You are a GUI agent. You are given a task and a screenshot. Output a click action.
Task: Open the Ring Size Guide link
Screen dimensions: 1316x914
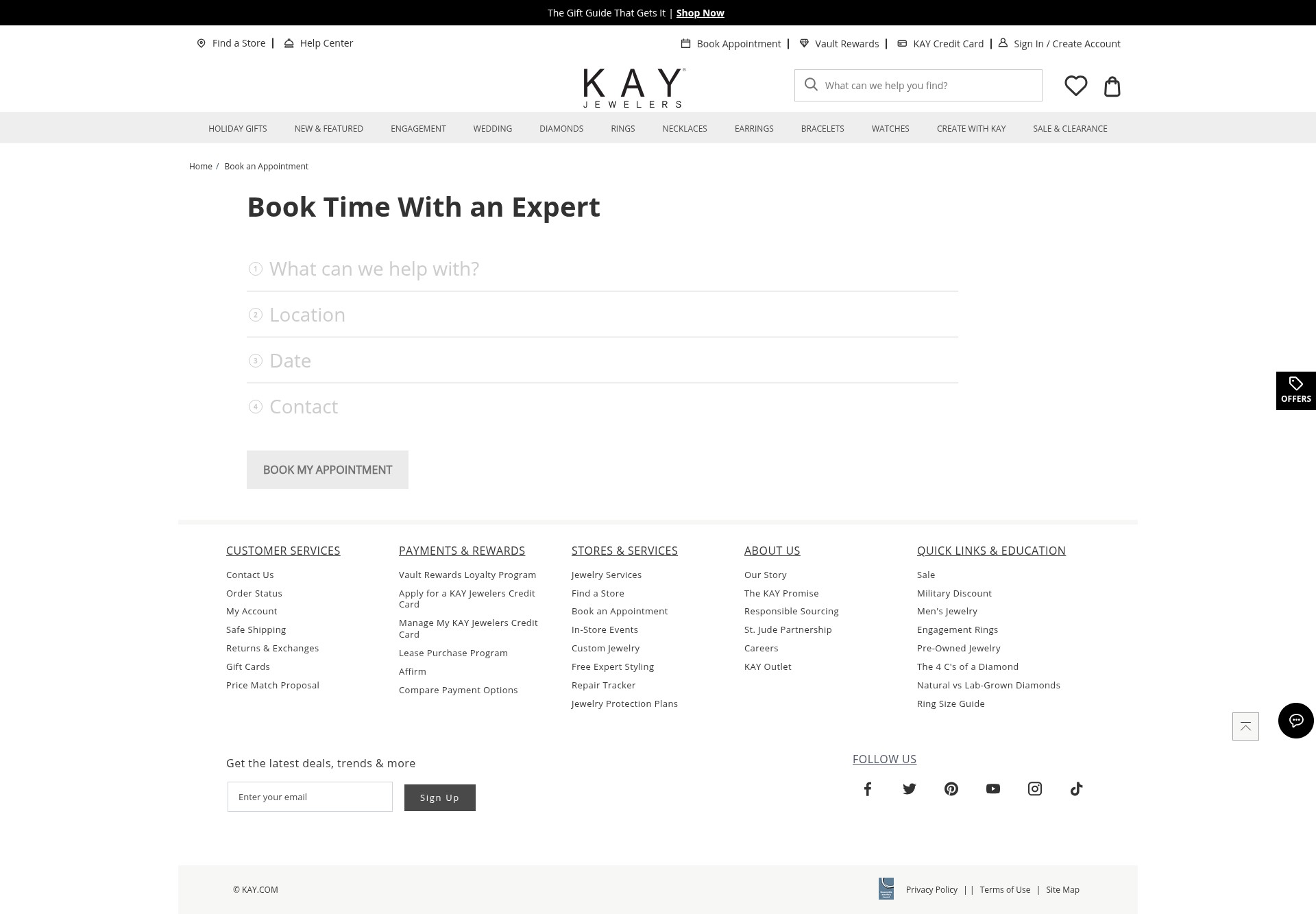pyautogui.click(x=951, y=703)
